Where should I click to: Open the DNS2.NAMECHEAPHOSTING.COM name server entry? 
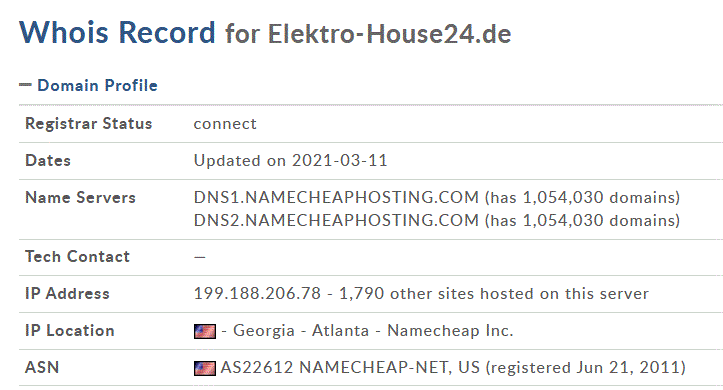pyautogui.click(x=336, y=220)
